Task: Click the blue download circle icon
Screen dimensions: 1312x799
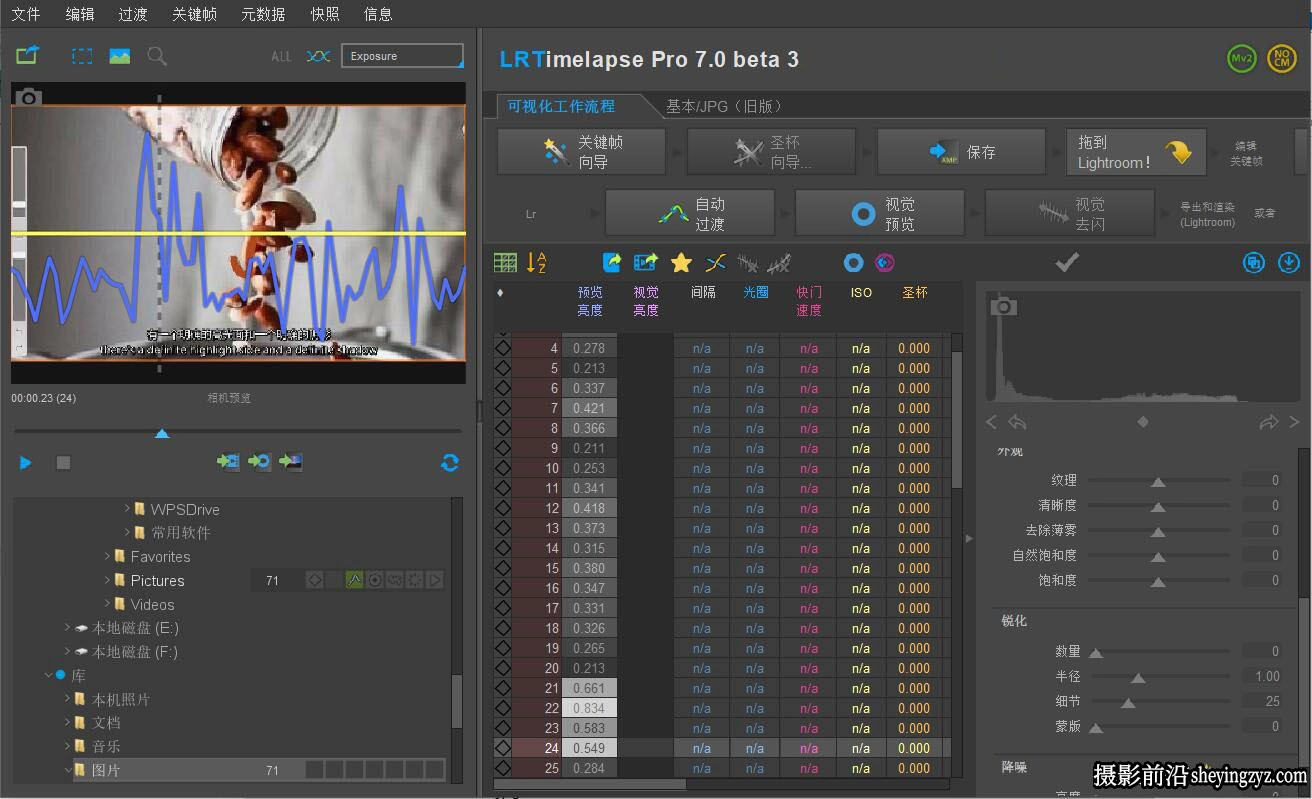Action: coord(1289,263)
